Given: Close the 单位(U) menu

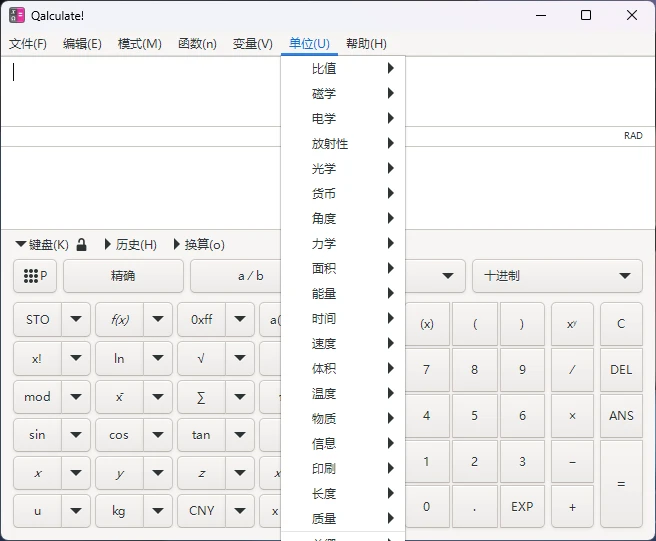Looking at the screenshot, I should pyautogui.click(x=309, y=44).
